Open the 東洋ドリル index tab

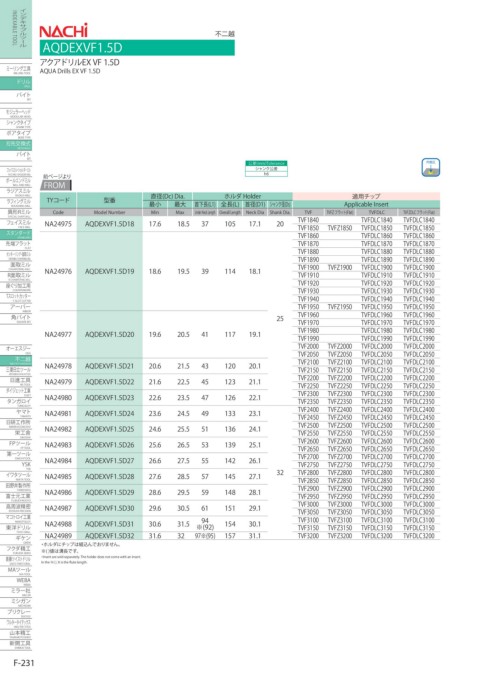pyautogui.click(x=16, y=528)
